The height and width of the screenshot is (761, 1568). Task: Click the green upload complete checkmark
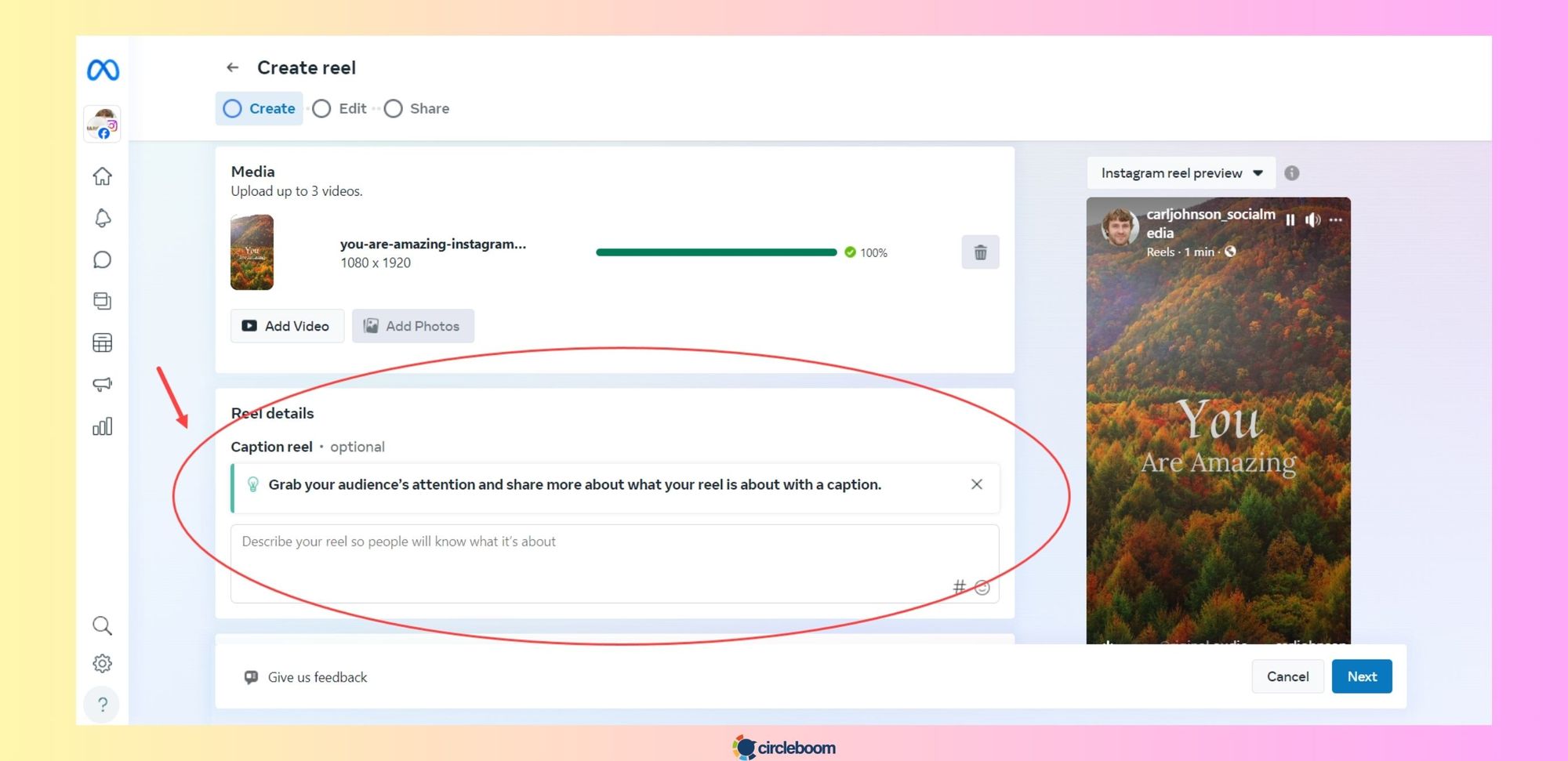tap(850, 252)
